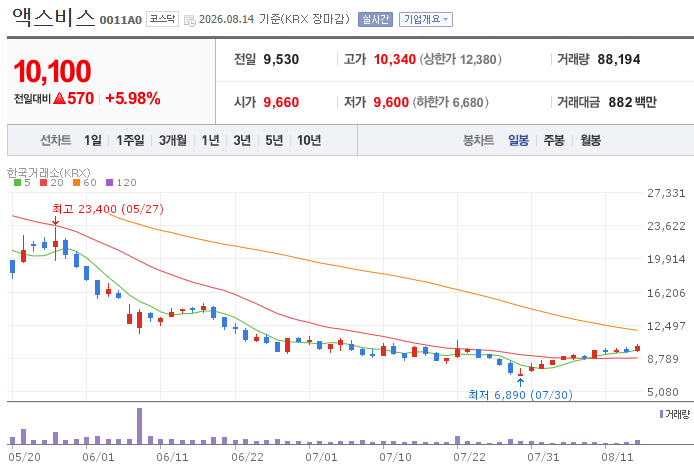Click the orange 60-day moving average swatch
This screenshot has width=694, height=469.
77,182
